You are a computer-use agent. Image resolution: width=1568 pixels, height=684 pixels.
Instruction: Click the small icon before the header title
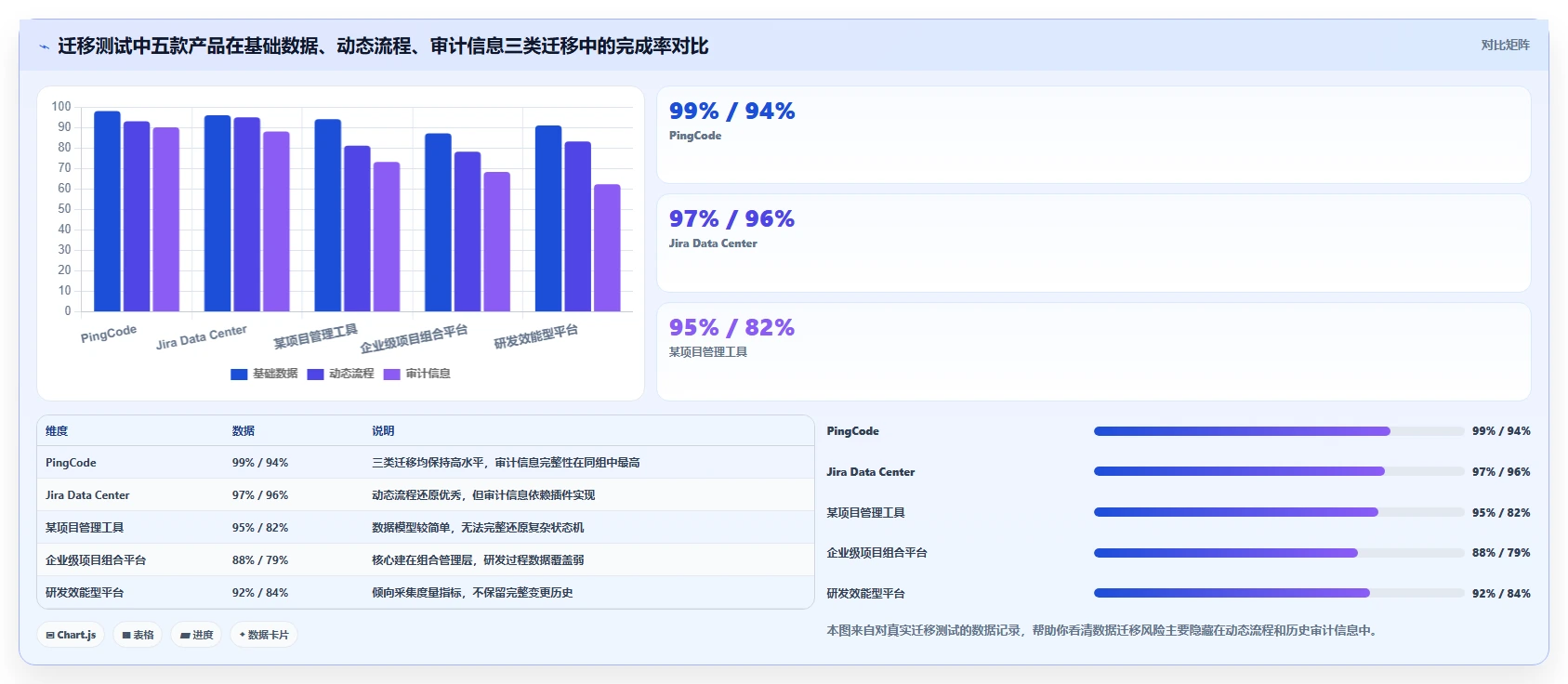44,46
